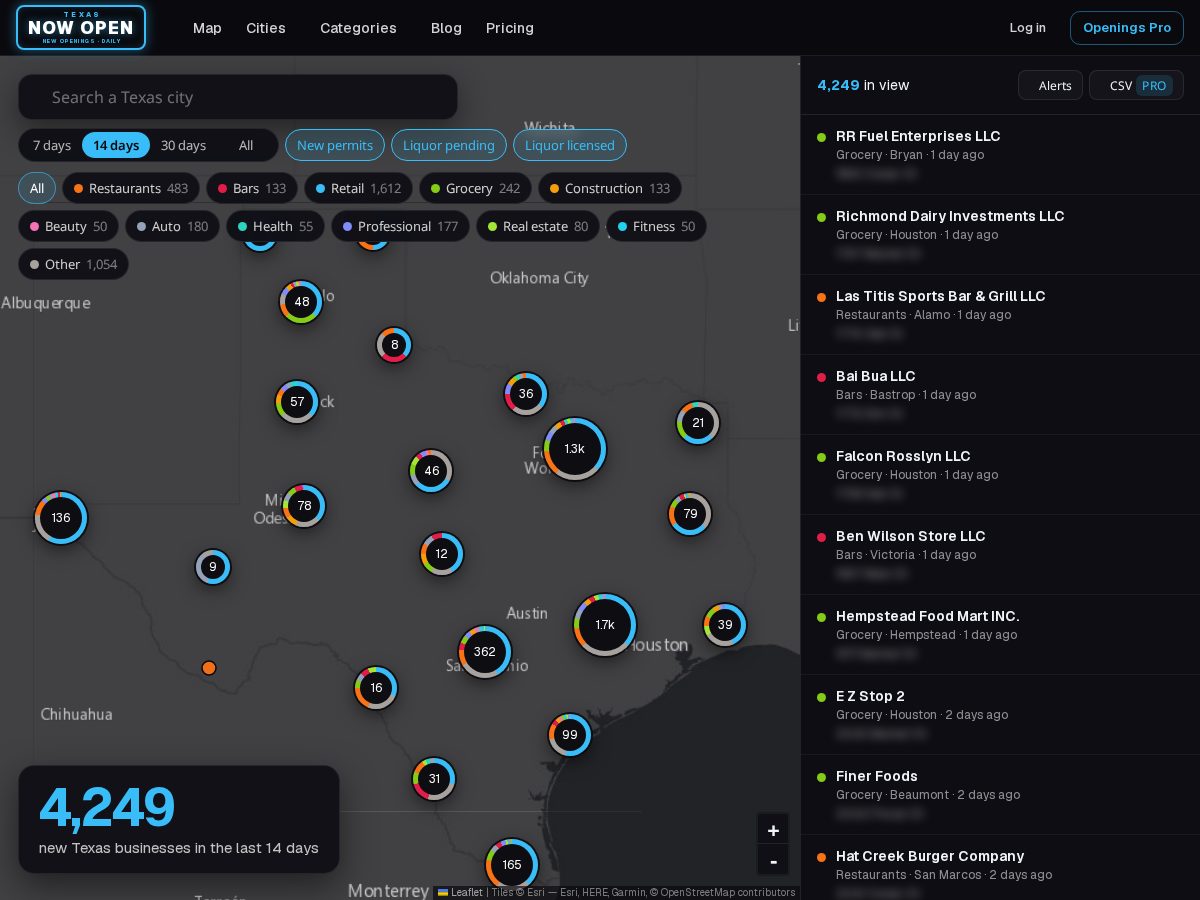This screenshot has width=1200, height=900.
Task: Open the 99 cluster marker
Action: point(570,735)
